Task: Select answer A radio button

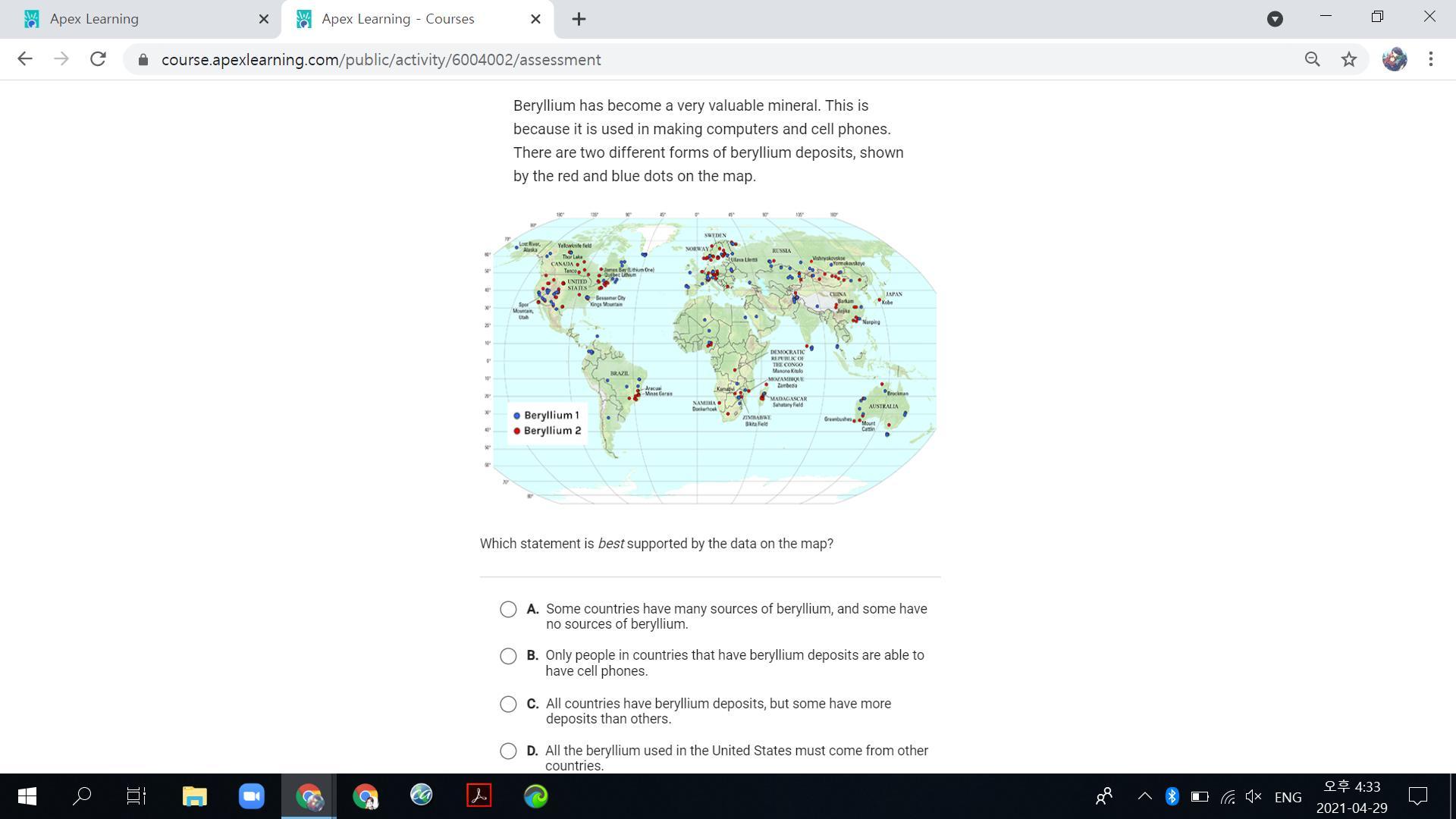Action: pyautogui.click(x=508, y=610)
